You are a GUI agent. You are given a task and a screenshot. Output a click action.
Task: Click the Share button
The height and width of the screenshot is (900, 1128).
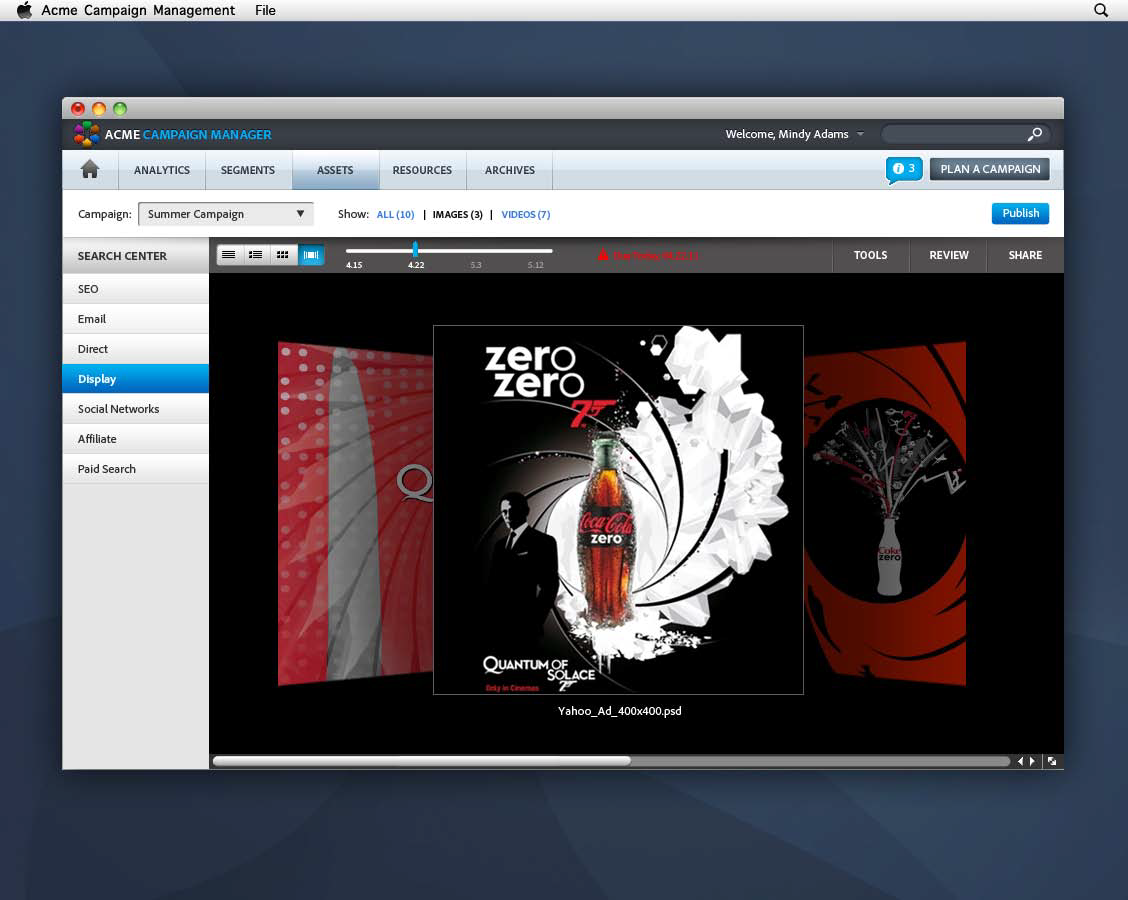[1025, 255]
